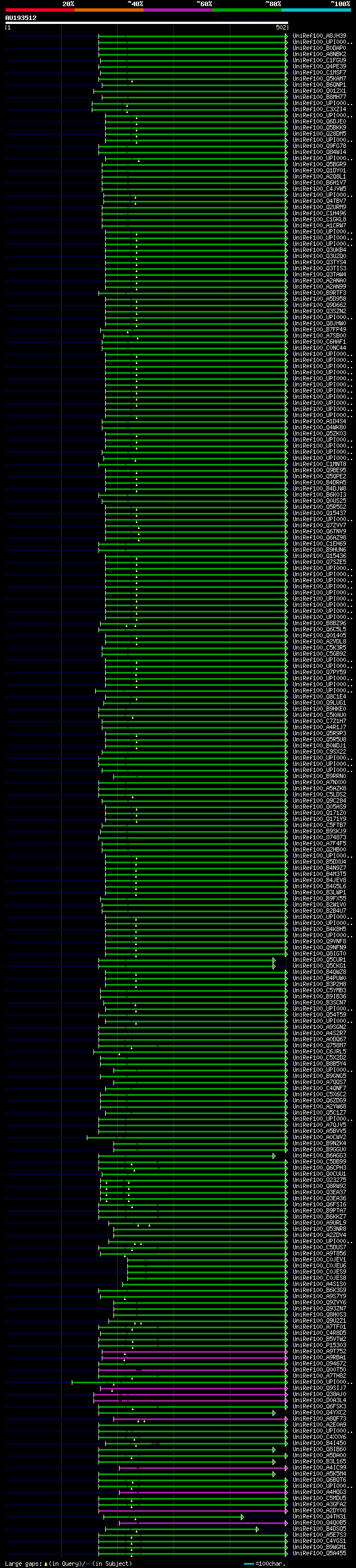The width and height of the screenshot is (356, 1568).
Task: Select label UniRef100_B6QNP1
Action: coord(319,85)
